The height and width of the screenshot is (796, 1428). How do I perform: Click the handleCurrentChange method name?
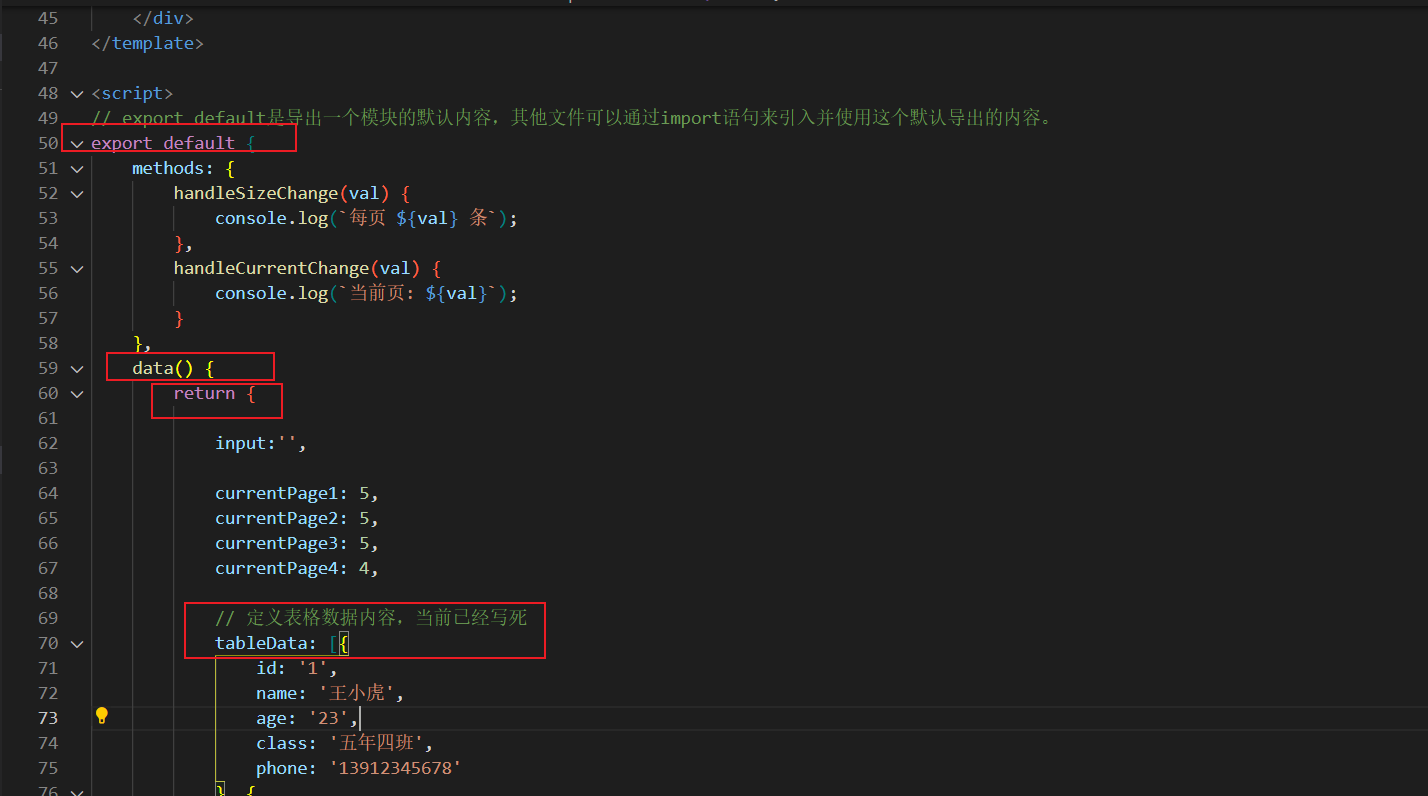click(271, 268)
